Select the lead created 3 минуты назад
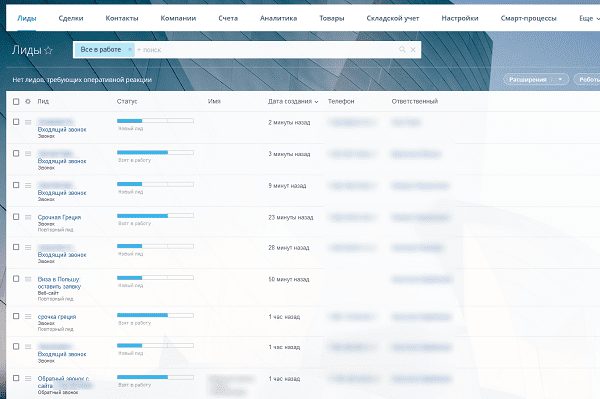Screen dimensions: 600x399 pos(16,153)
